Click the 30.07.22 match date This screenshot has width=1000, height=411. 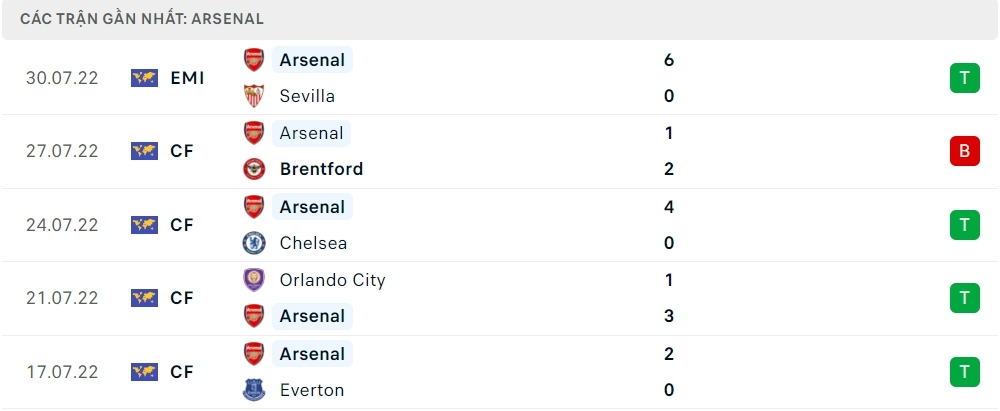point(62,78)
